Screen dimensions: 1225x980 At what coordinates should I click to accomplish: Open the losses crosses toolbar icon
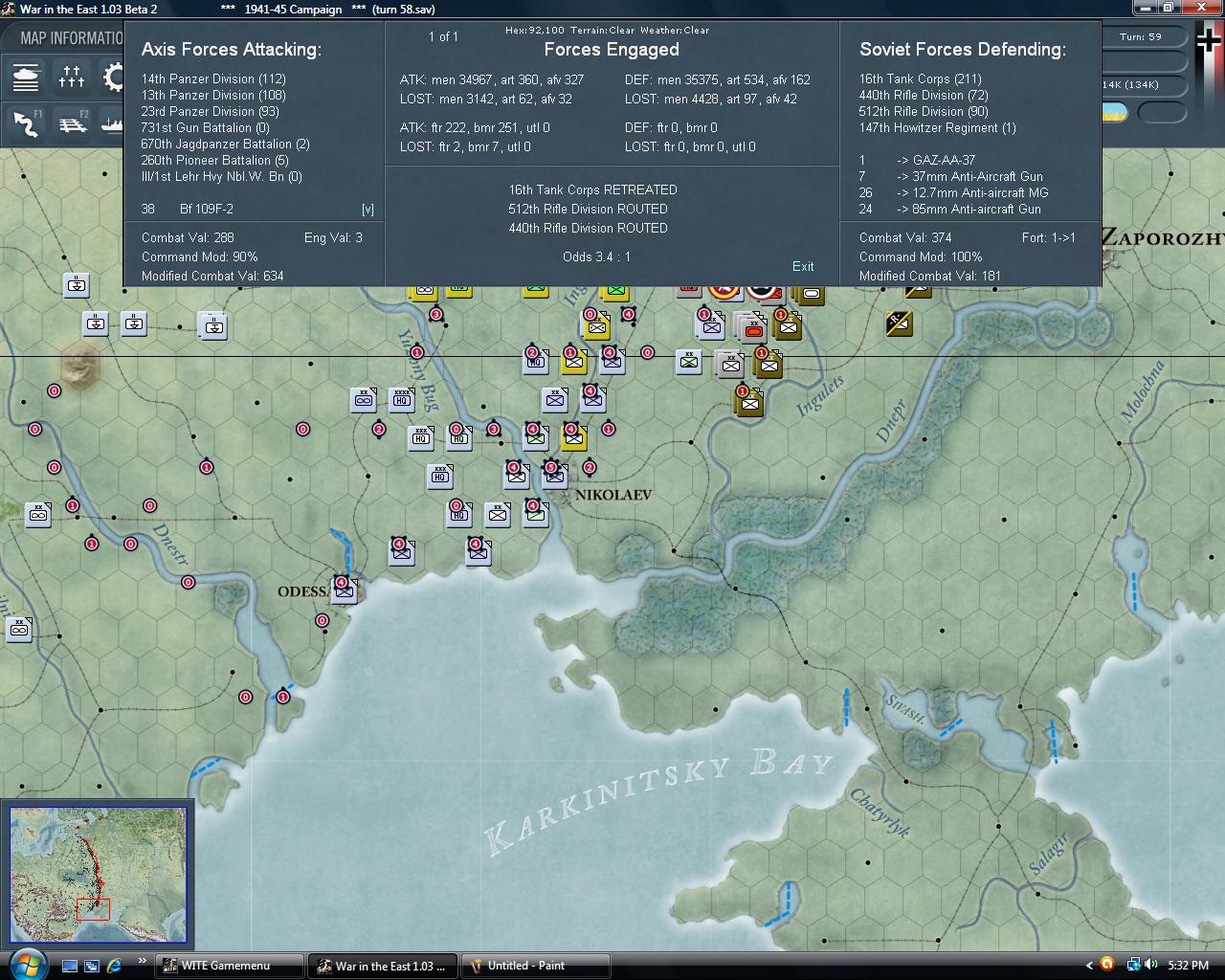[72, 77]
